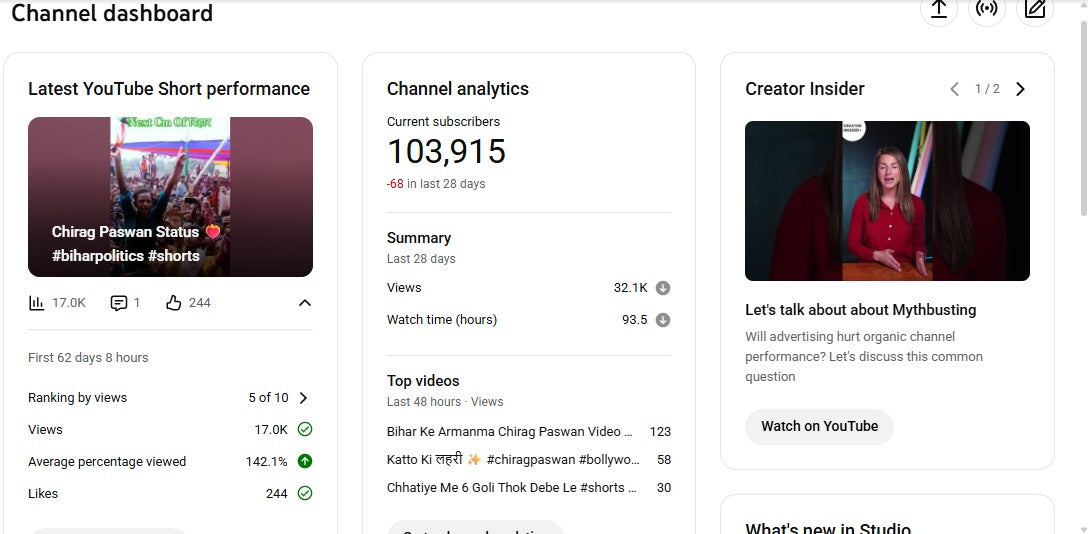Open the Katto Ki top video entry
Image resolution: width=1088 pixels, height=534 pixels.
512,460
